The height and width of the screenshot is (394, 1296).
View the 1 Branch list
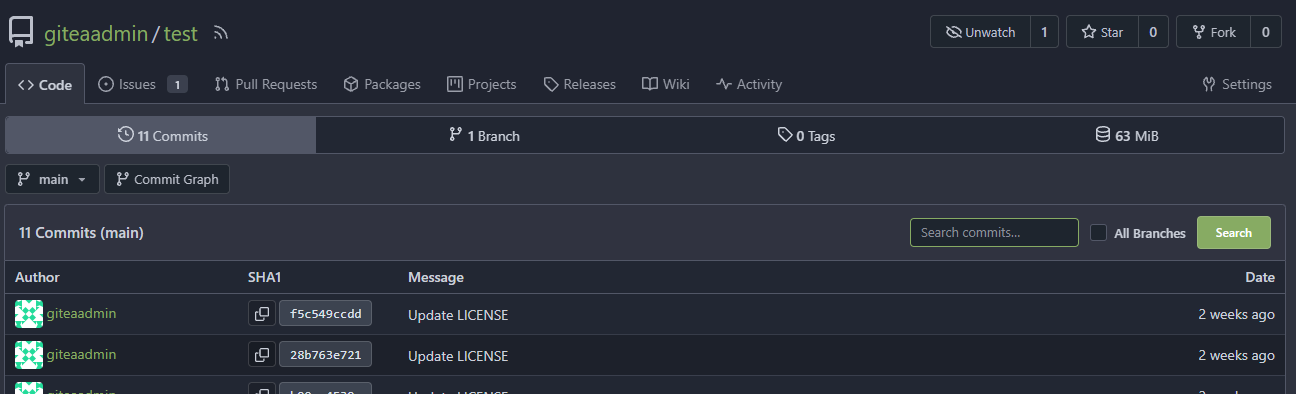pyautogui.click(x=484, y=135)
